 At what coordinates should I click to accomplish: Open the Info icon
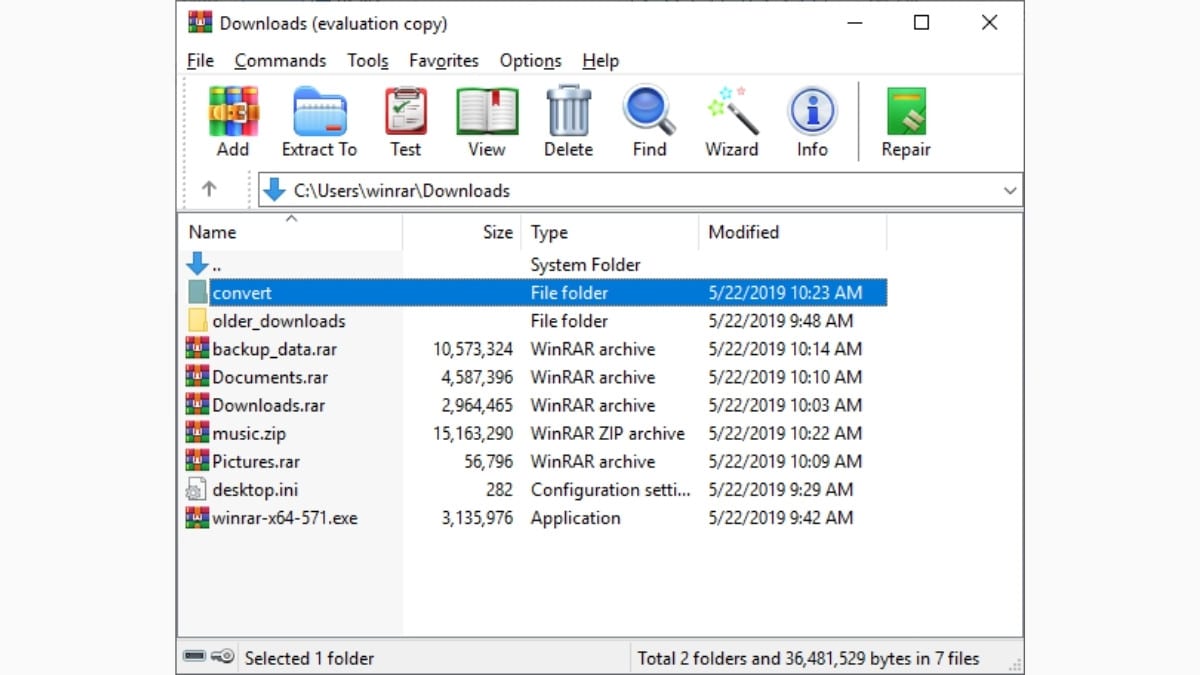(811, 115)
